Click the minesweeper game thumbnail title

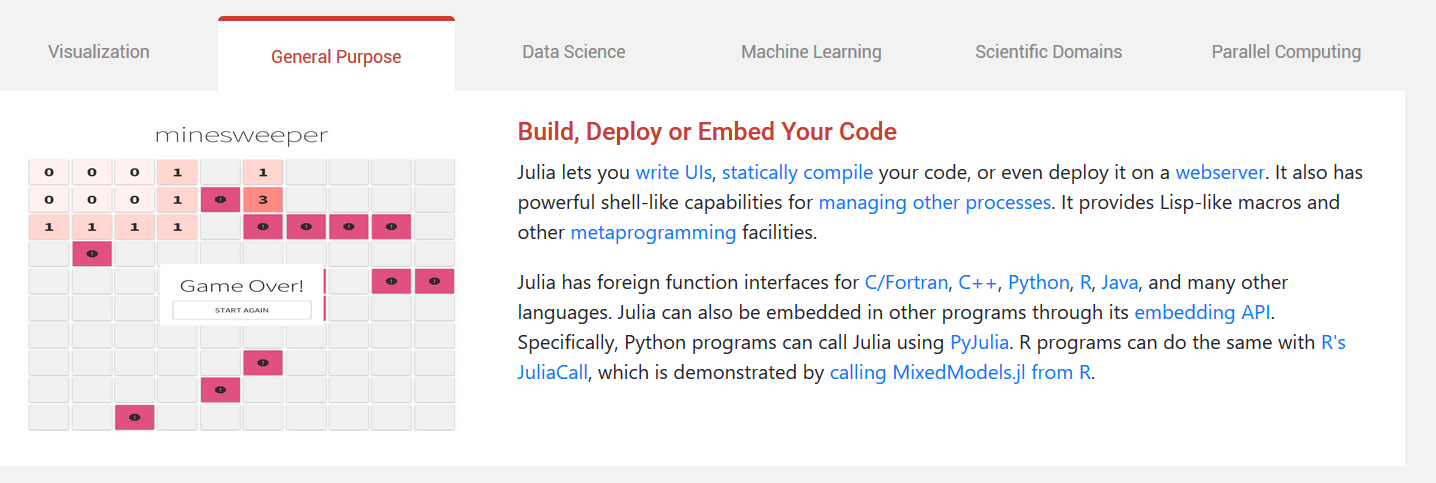[241, 135]
